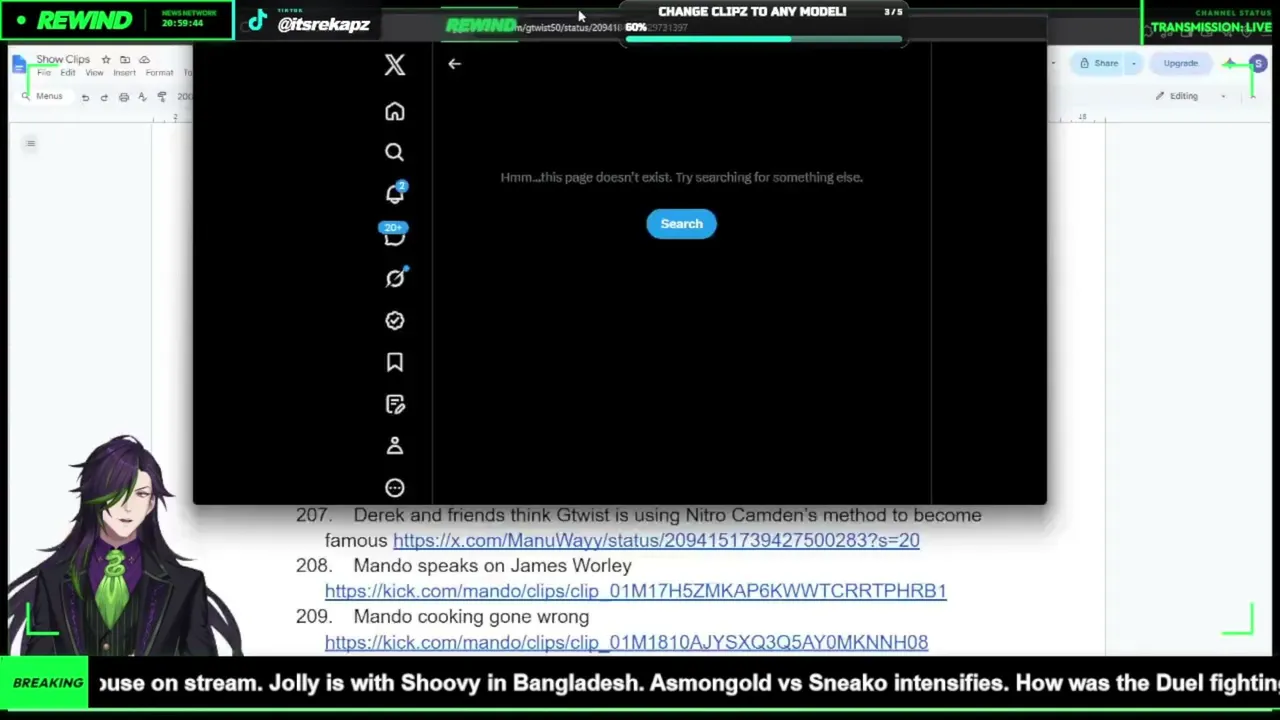Click the TikTok @itsrekapz handle
Screen dimensions: 1280x720
coord(323,24)
